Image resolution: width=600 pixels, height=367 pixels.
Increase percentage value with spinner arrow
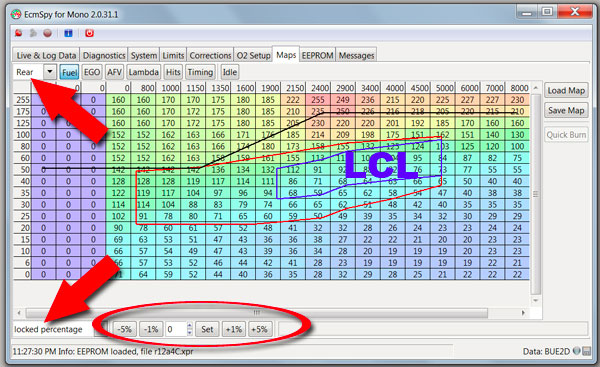coord(189,326)
